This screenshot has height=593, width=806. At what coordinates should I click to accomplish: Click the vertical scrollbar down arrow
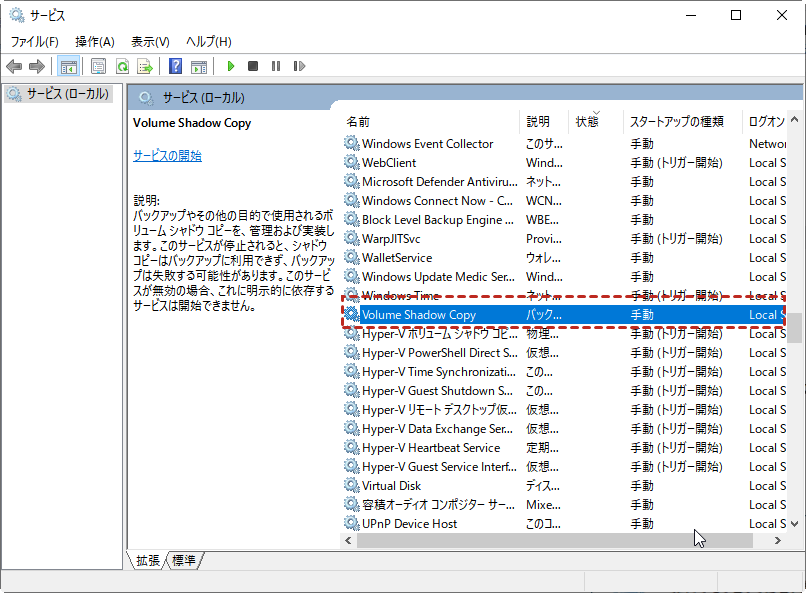[x=795, y=524]
